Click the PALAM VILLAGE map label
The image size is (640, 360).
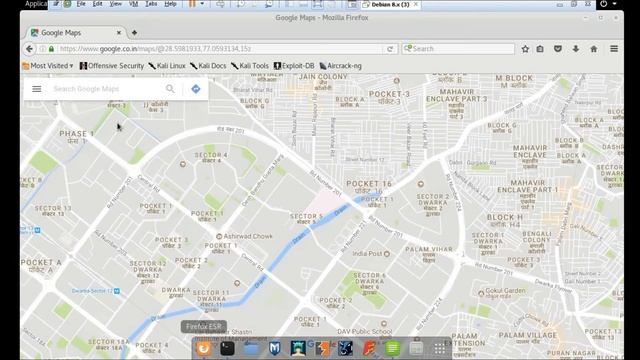point(528,336)
